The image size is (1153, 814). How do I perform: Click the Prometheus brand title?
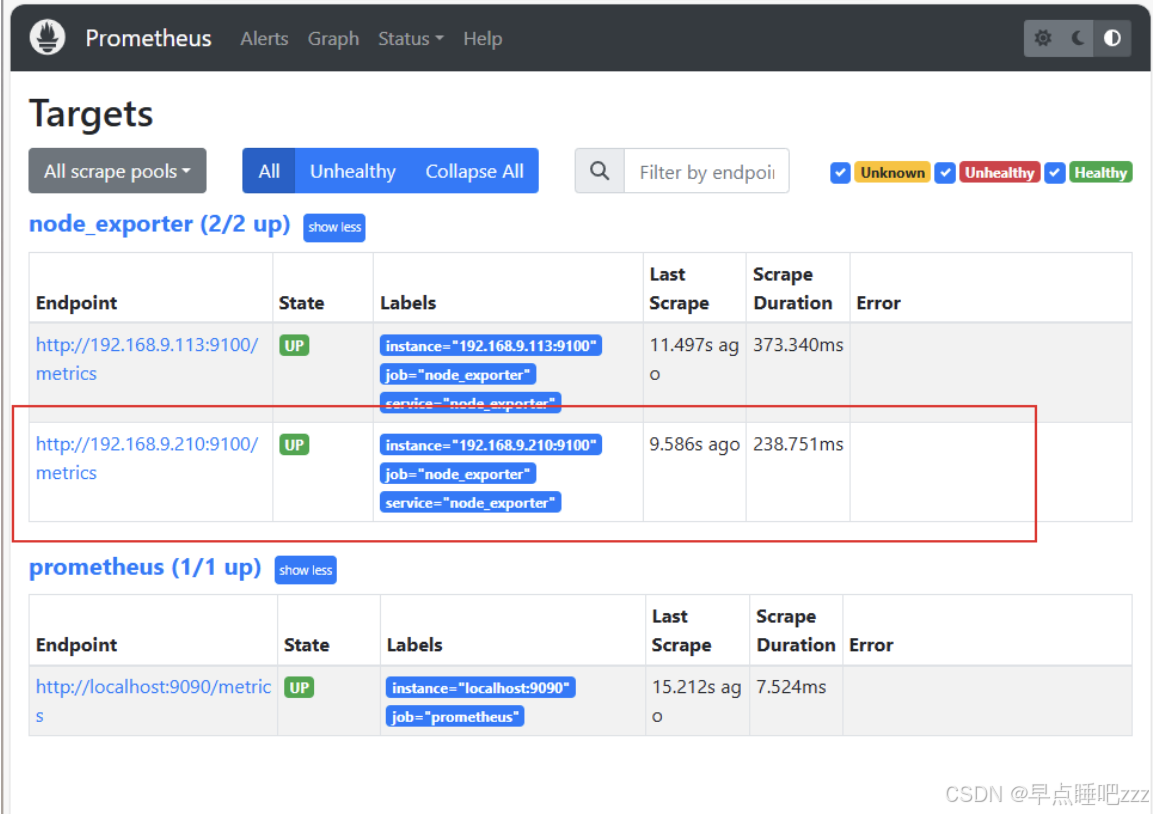pyautogui.click(x=149, y=38)
